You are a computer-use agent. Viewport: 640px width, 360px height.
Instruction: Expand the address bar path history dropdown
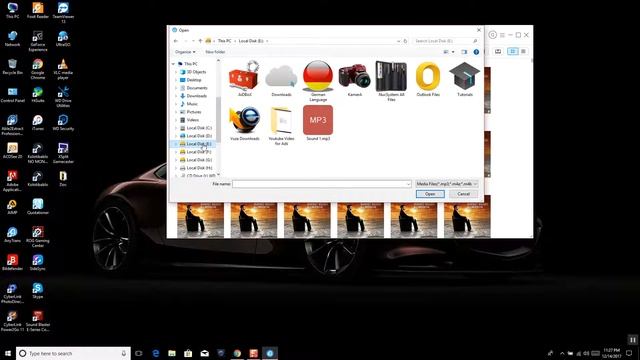tap(398, 41)
